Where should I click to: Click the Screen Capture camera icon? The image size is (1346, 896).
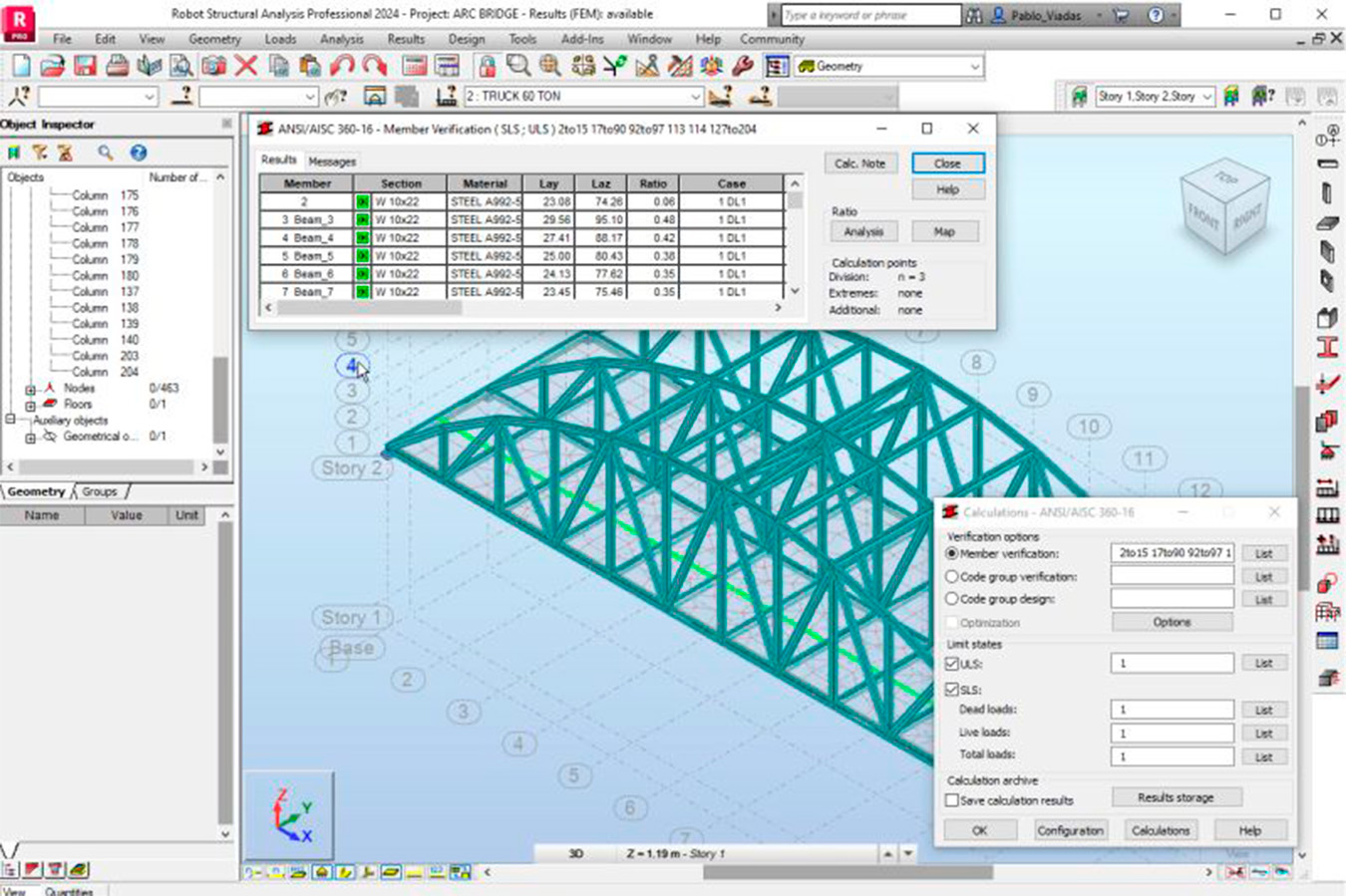click(x=213, y=67)
